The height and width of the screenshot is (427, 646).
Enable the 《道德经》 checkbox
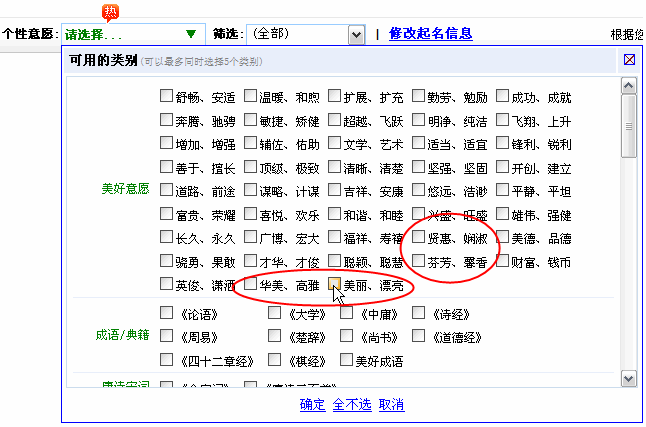[418, 337]
